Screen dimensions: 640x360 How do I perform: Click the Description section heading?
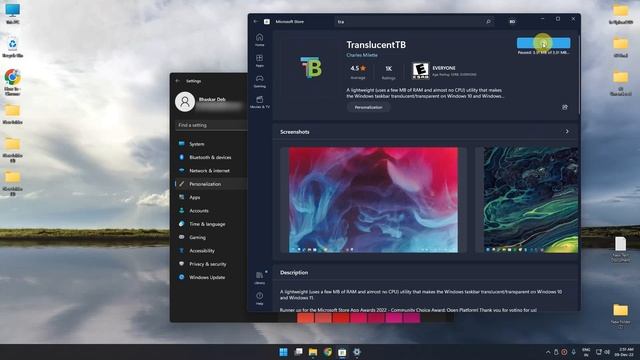coord(294,273)
